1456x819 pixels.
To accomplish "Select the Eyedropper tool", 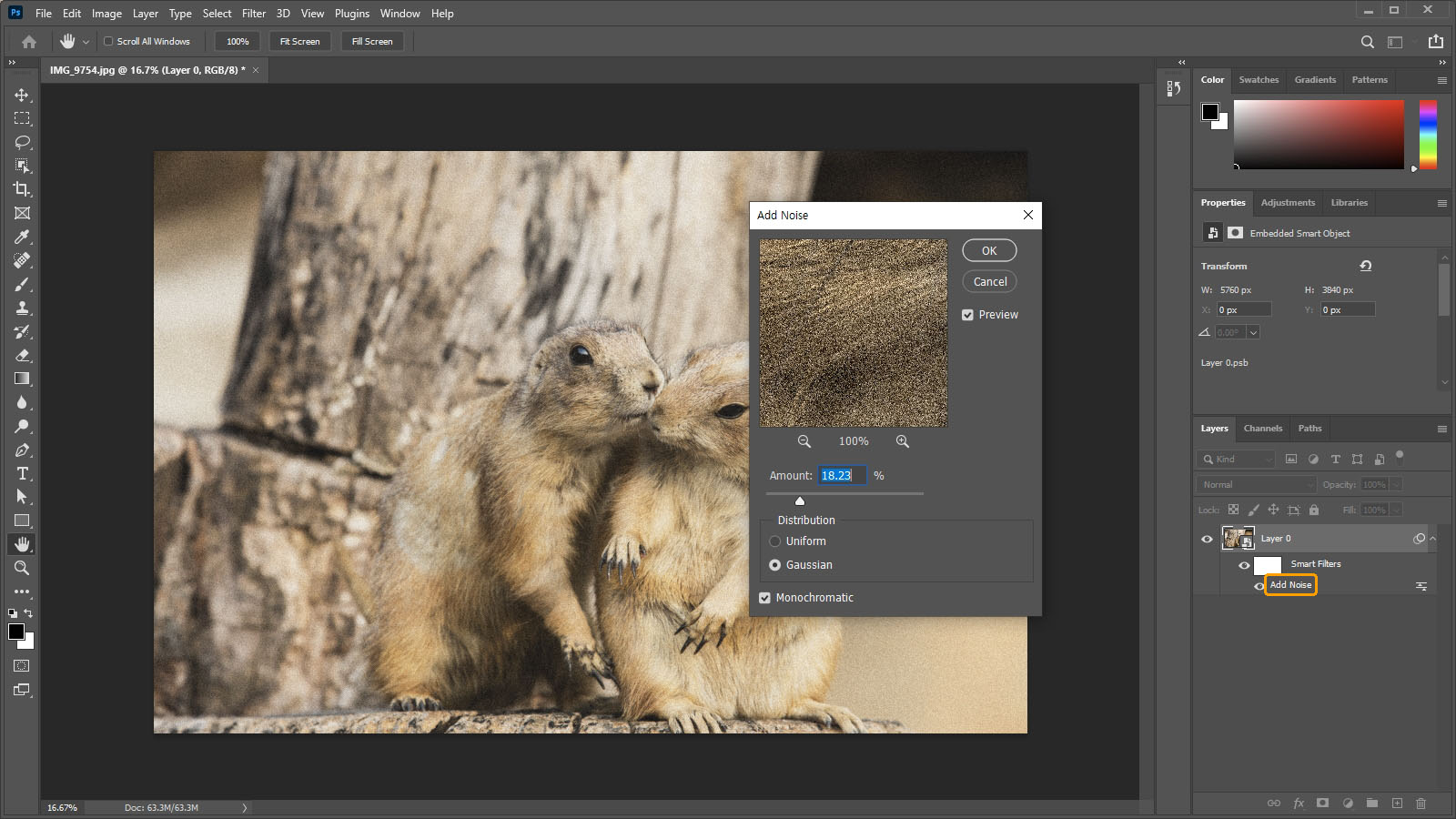I will coord(22,237).
